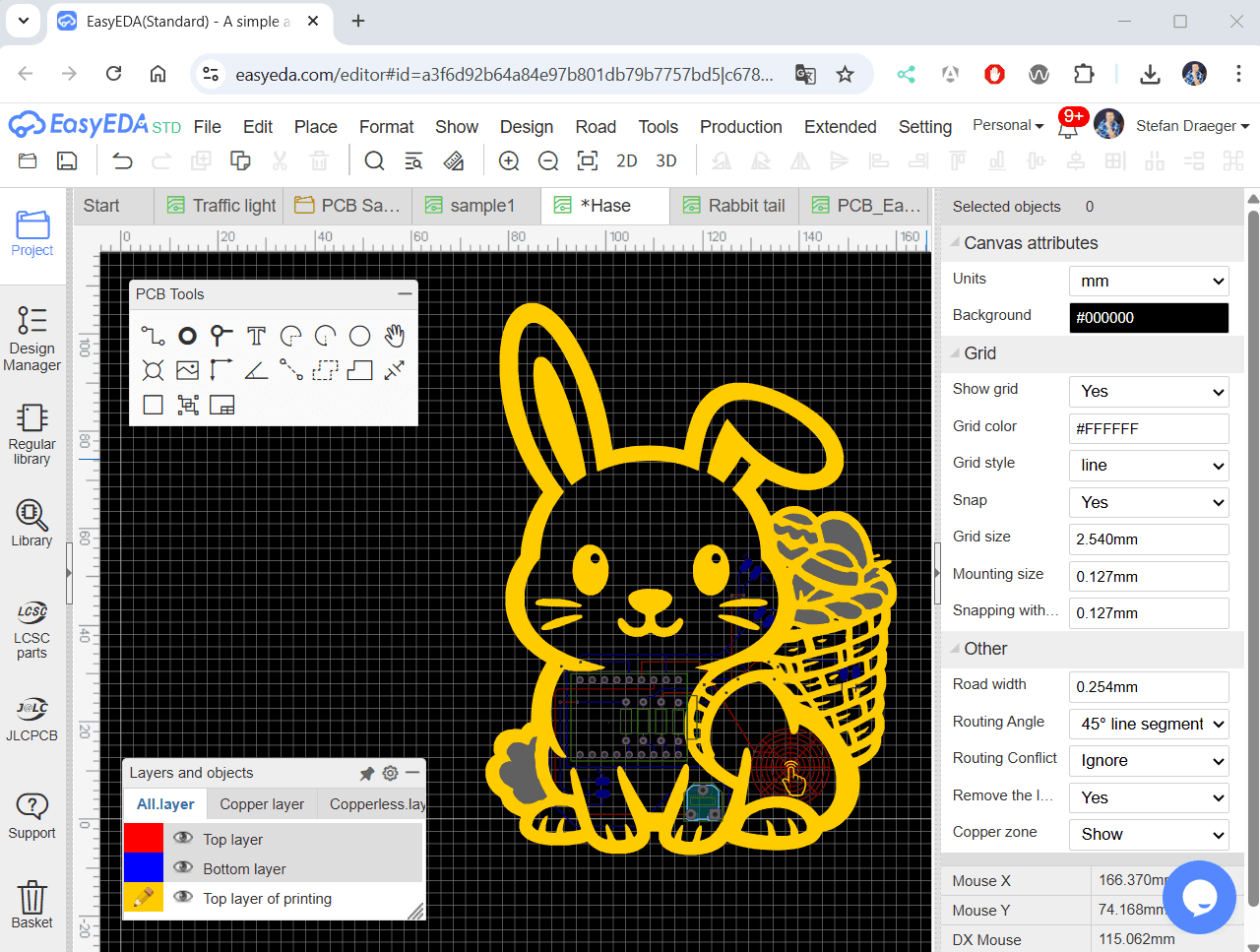Select the Track tool in PCB Tools

(153, 336)
